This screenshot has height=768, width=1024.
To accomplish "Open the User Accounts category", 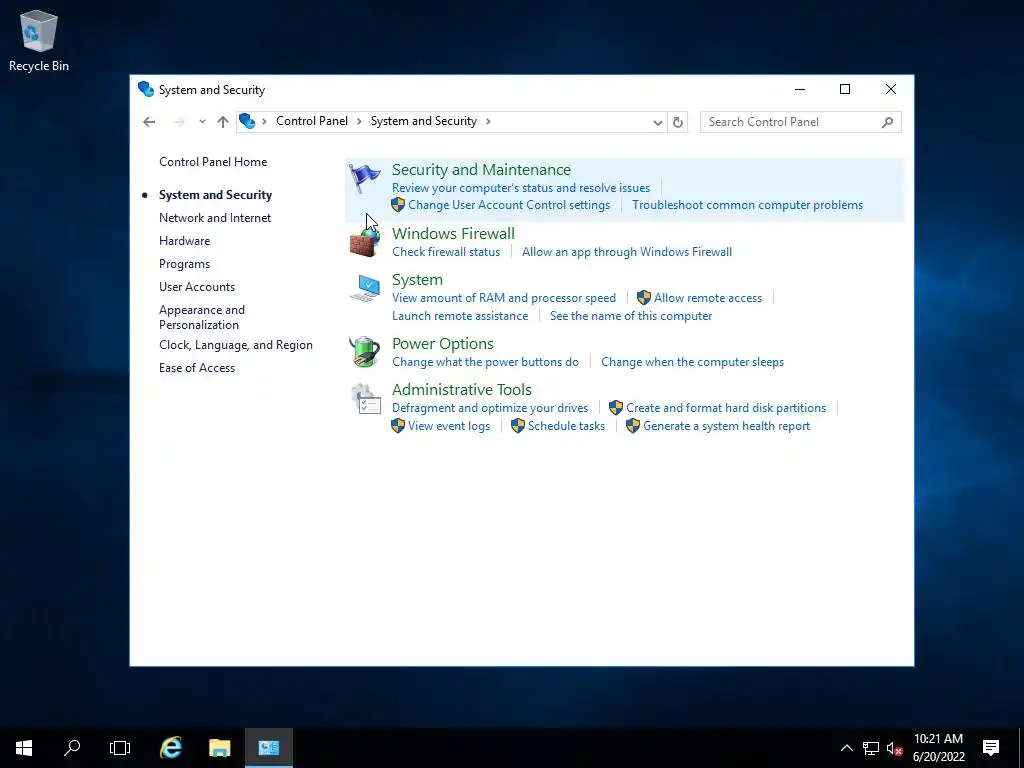I will tap(197, 287).
